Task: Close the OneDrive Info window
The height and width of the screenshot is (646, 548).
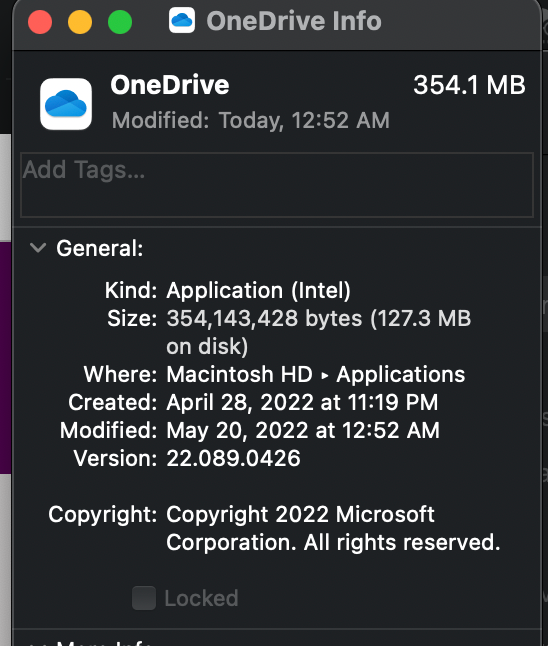Action: [40, 22]
